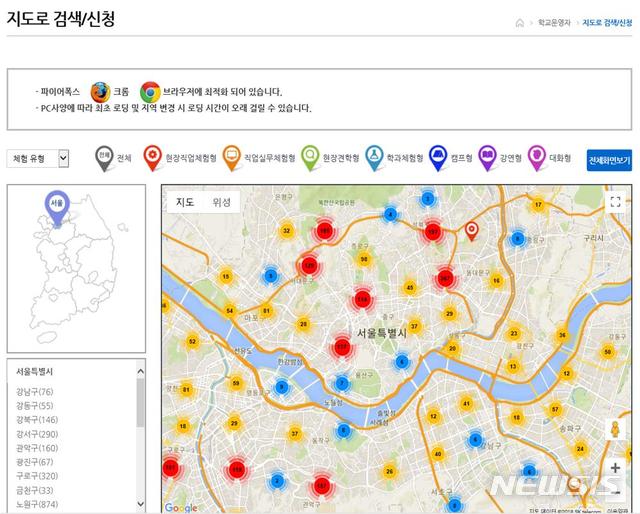Viewport: 640px width, 514px height.
Task: Filter by 직업실무체험형 orange monitor pin
Action: tap(231, 158)
